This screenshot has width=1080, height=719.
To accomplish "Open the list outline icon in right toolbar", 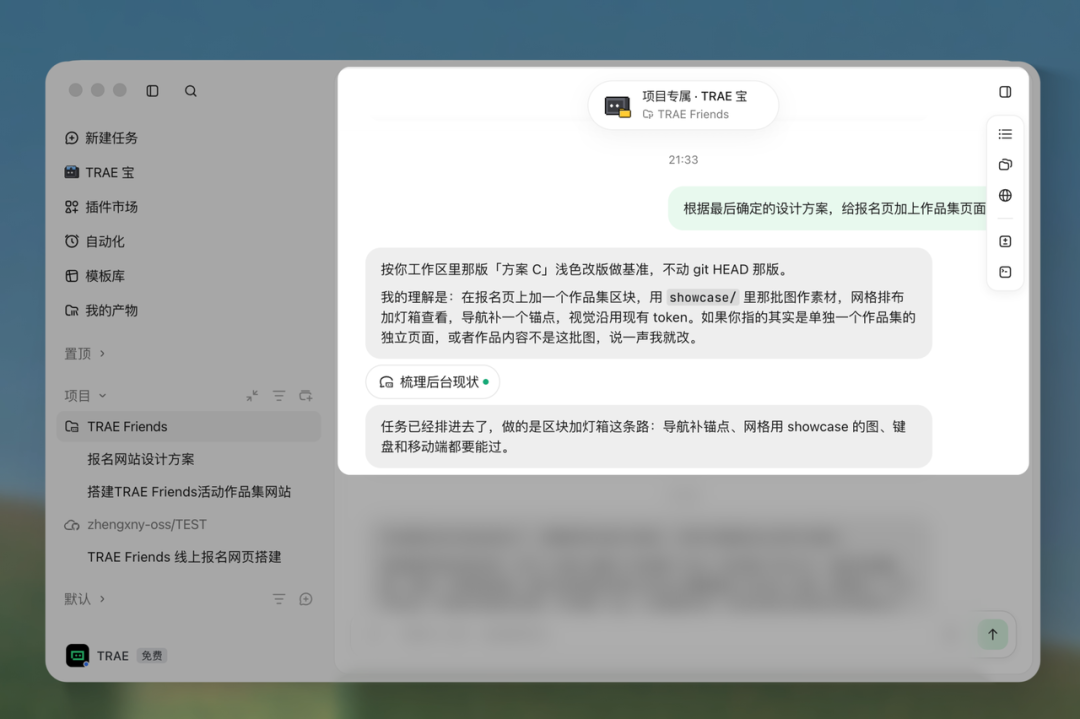I will click(x=1005, y=134).
